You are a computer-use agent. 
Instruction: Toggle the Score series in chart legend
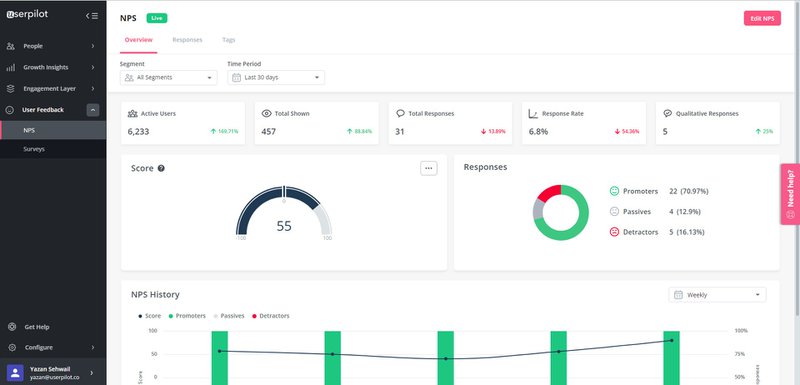[x=149, y=316]
